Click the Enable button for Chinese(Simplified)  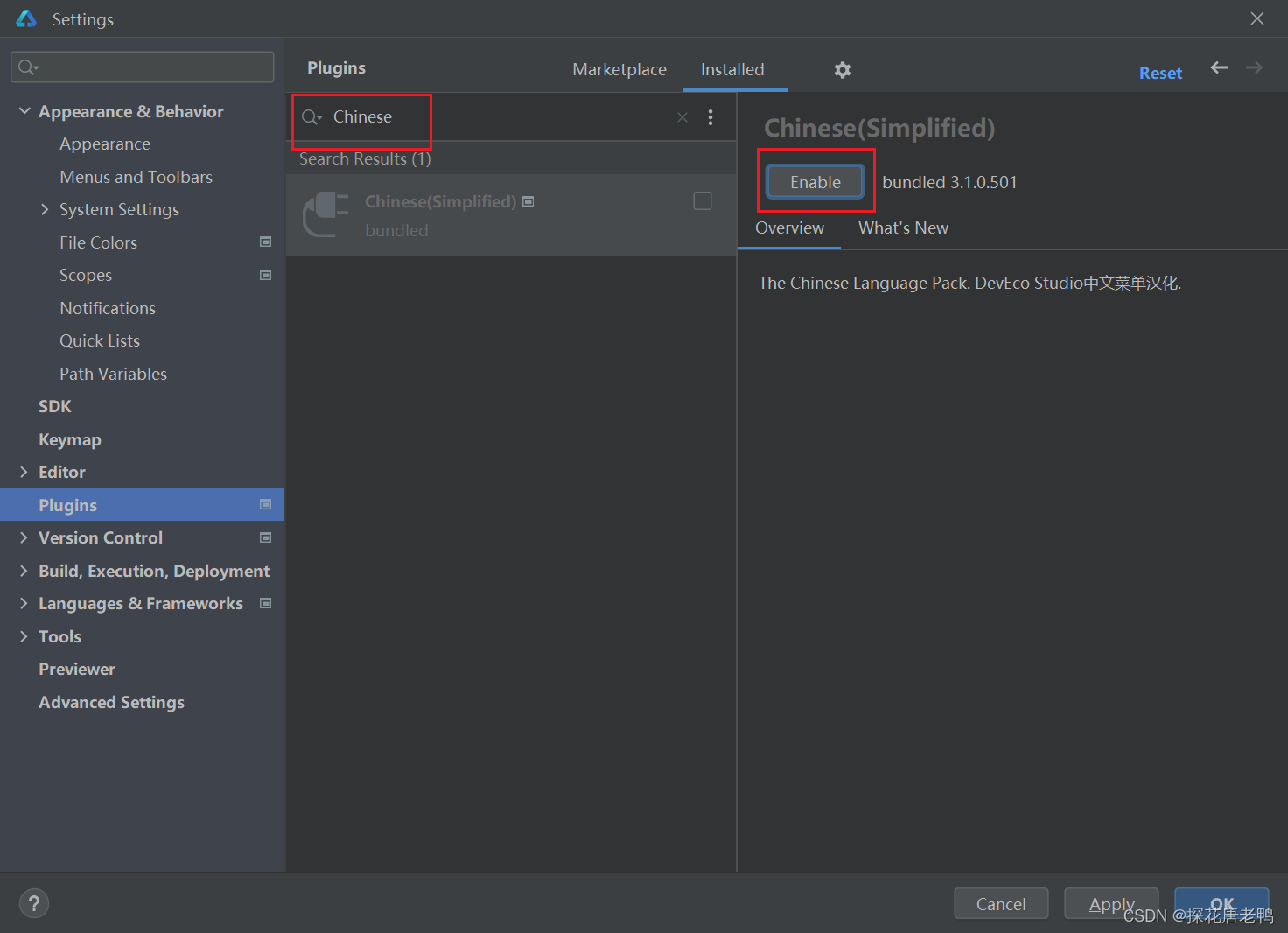point(815,182)
